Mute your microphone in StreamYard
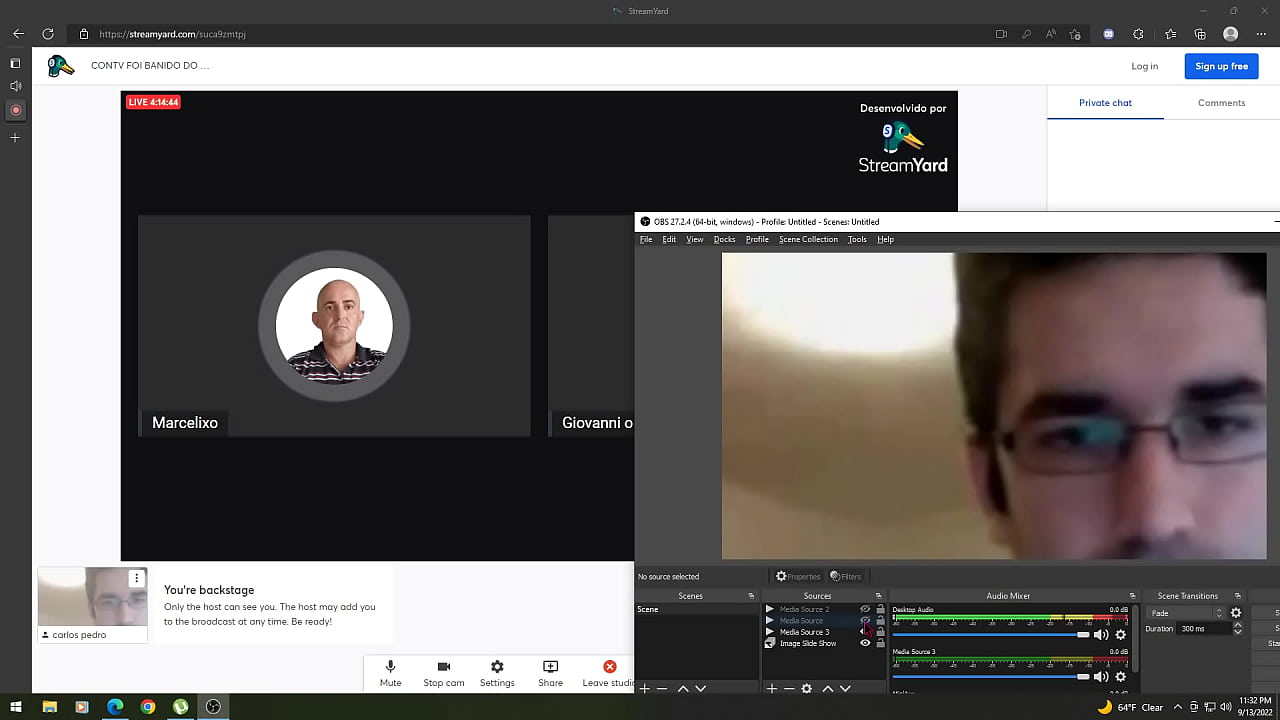1280x720 pixels. coord(390,672)
